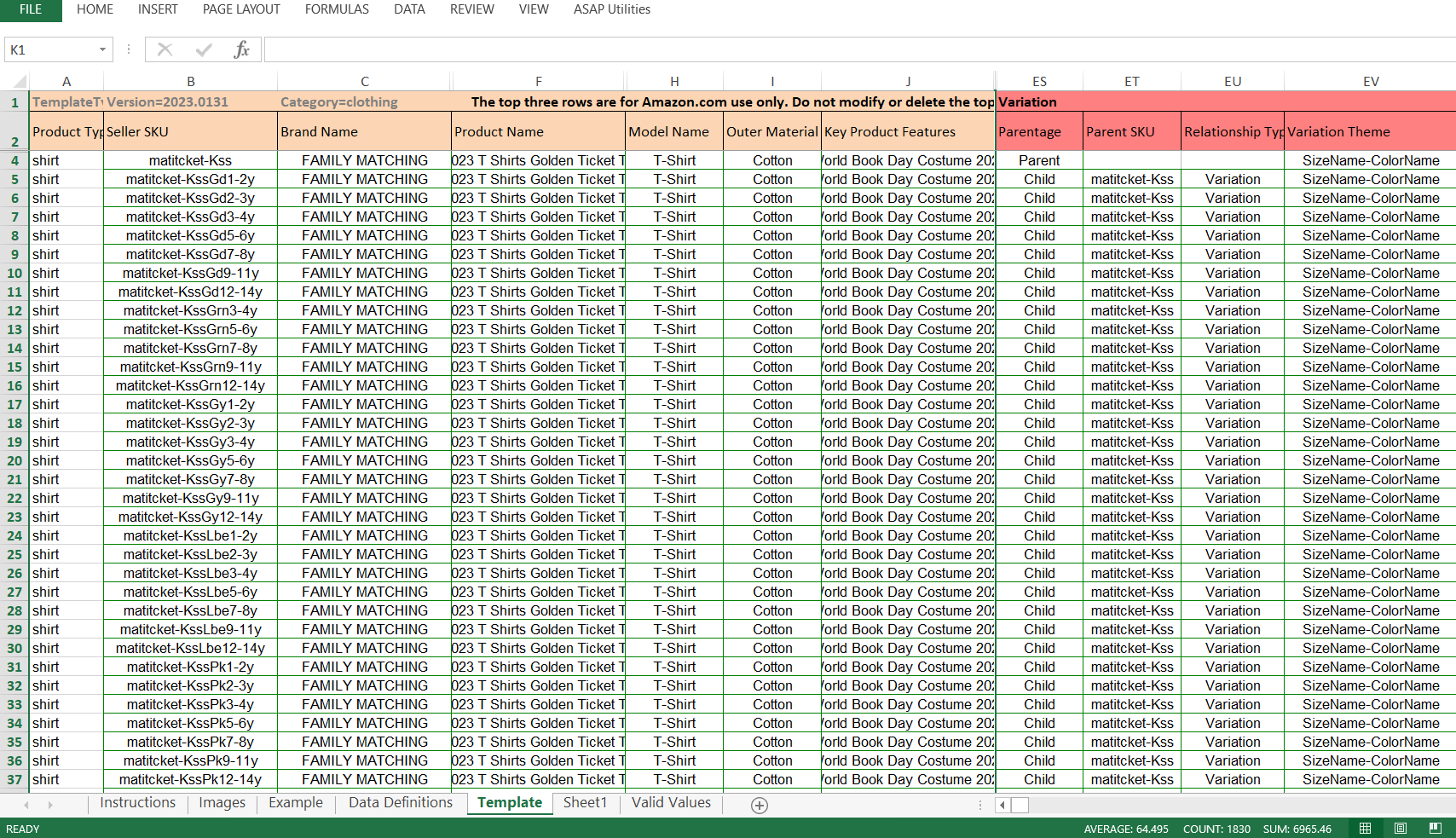Click the horizontal scrollbar left arrow

[1003, 805]
